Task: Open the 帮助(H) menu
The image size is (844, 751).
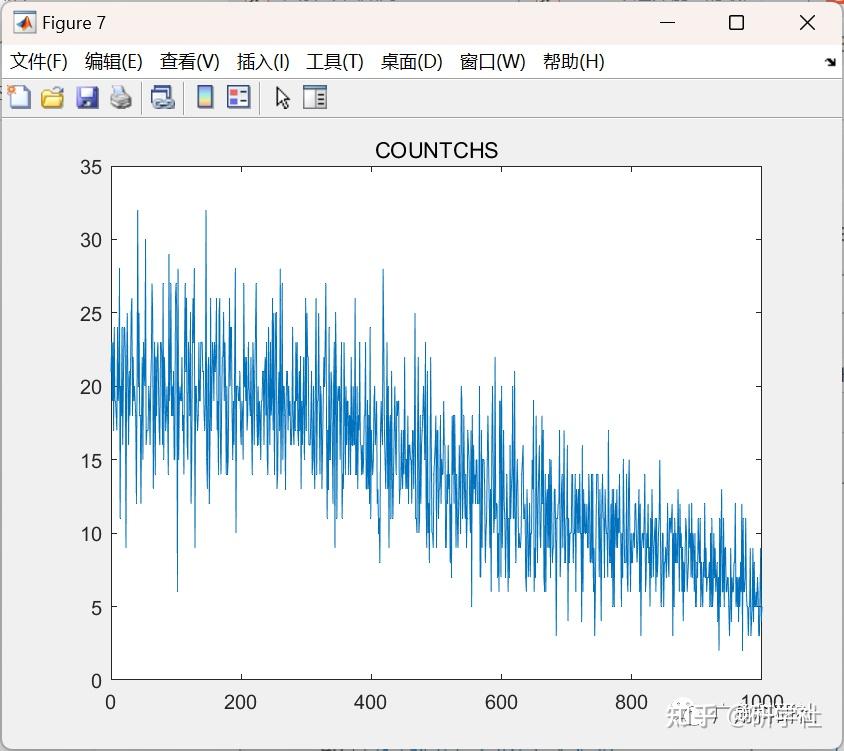Action: click(x=573, y=61)
